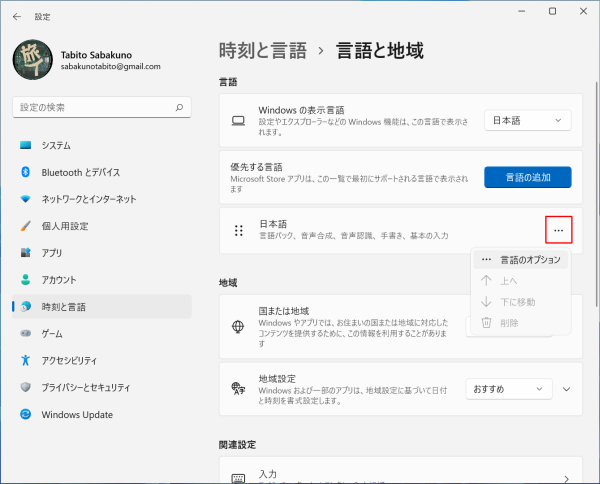Click the back arrow in title bar

coord(16,16)
